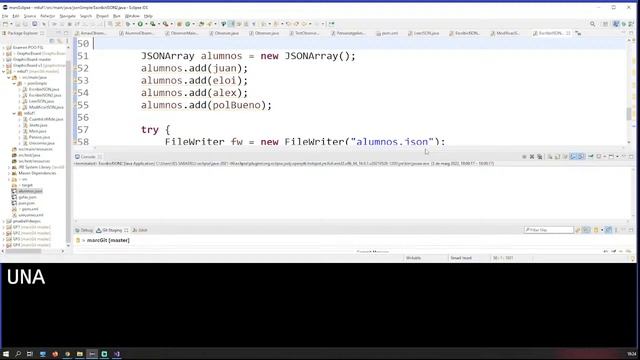Select the Java perspective icon
Screen dimensions: 640x360
pos(616,24)
